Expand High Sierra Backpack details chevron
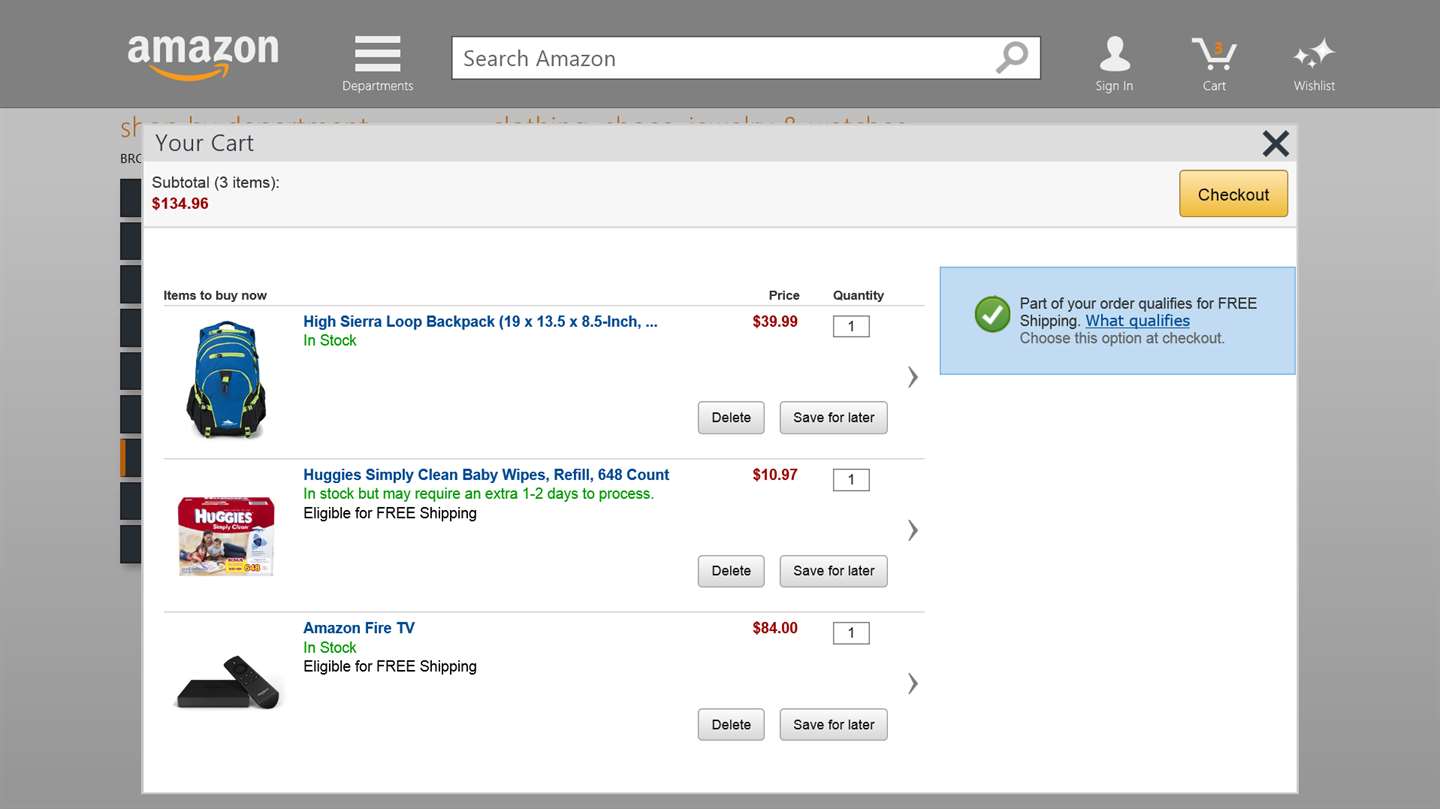1440x809 pixels. click(x=912, y=377)
